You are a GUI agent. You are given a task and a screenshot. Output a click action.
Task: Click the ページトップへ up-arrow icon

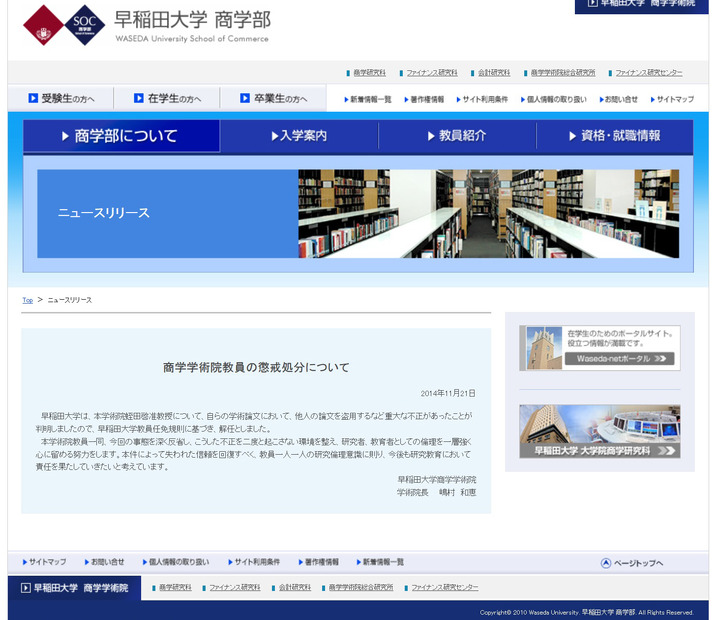[606, 563]
